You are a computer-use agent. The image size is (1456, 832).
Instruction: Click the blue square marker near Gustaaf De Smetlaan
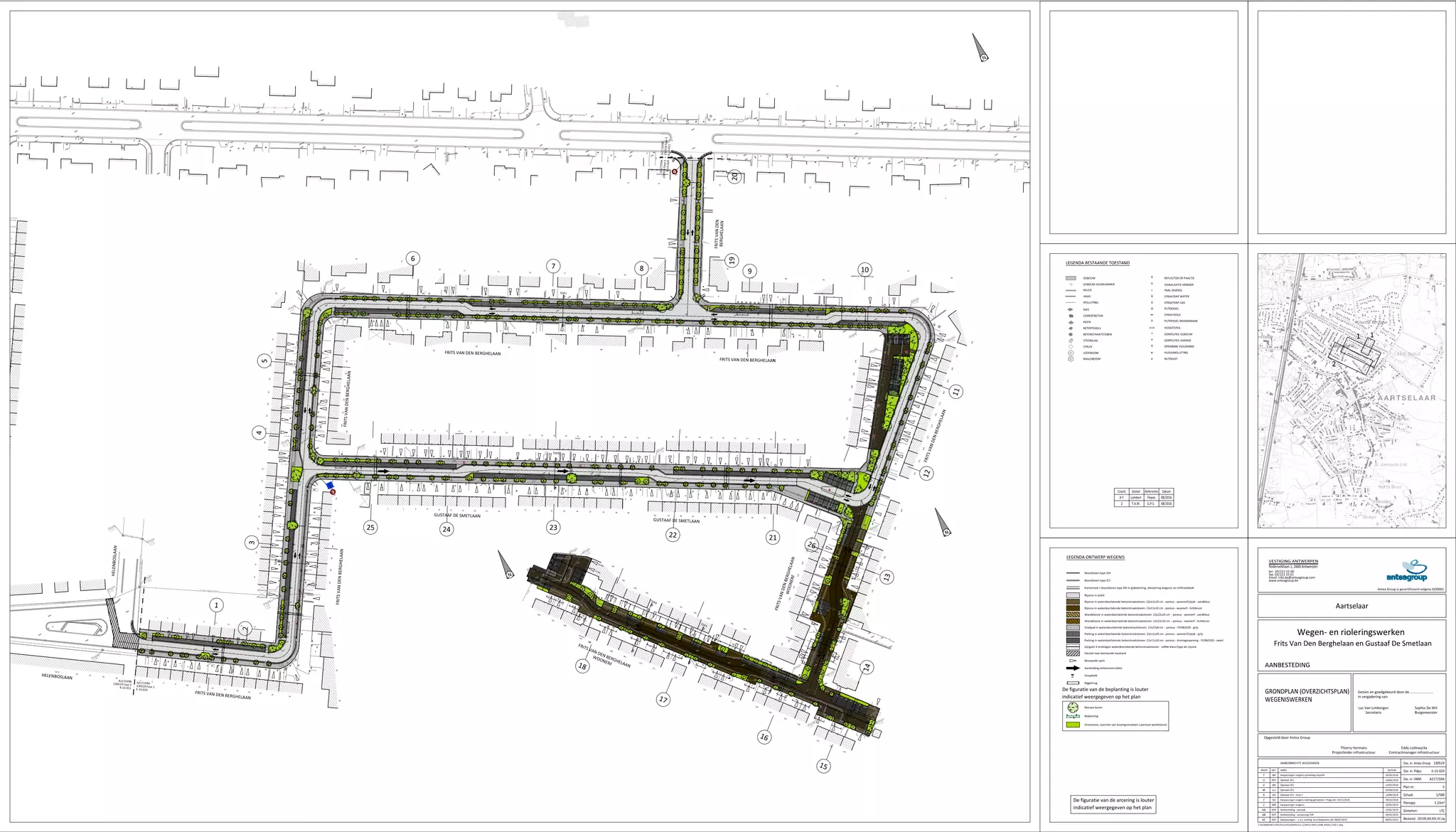pyautogui.click(x=330, y=486)
